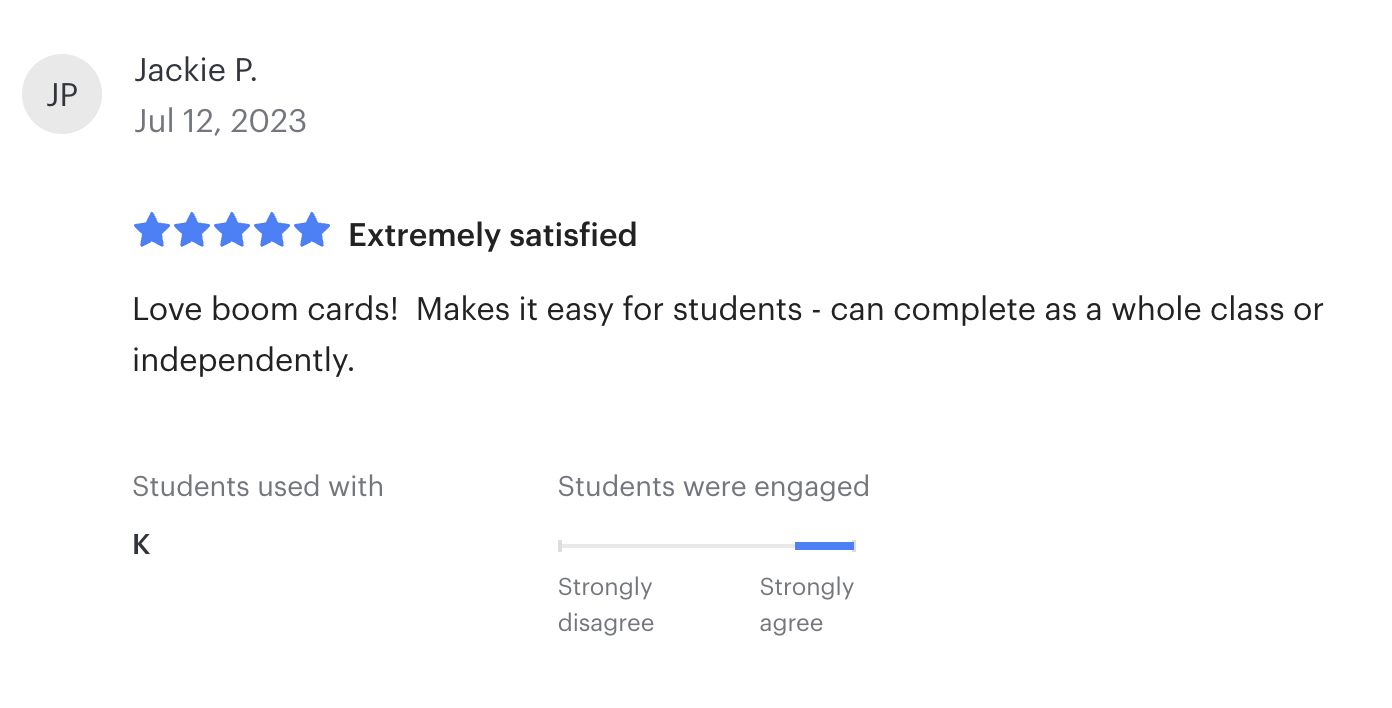Click the Strongly agree label
The width and height of the screenshot is (1392, 708).
pos(806,604)
